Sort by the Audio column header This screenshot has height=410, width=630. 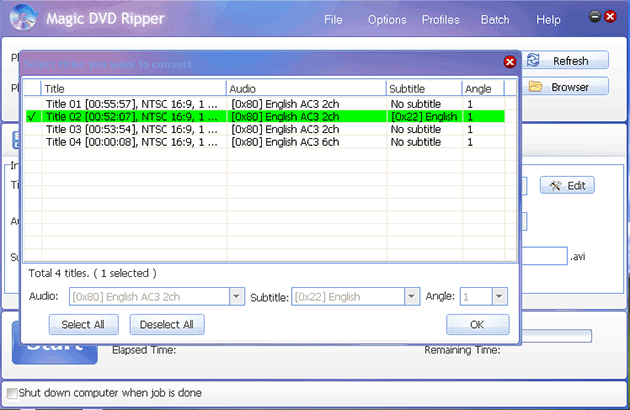pyautogui.click(x=306, y=88)
